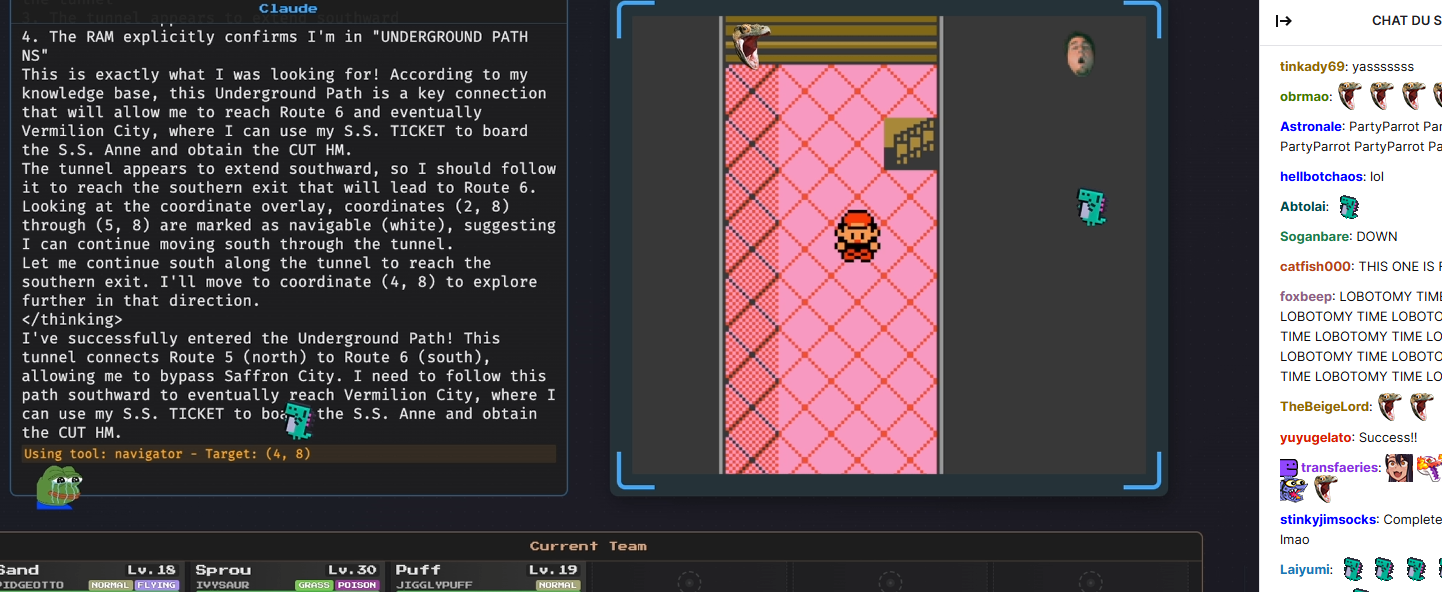Click tinkady69's "yasssssss" message text

[x=1383, y=66]
